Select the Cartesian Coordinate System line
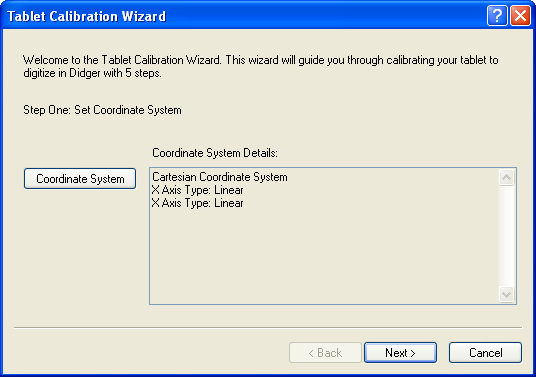 pos(220,177)
